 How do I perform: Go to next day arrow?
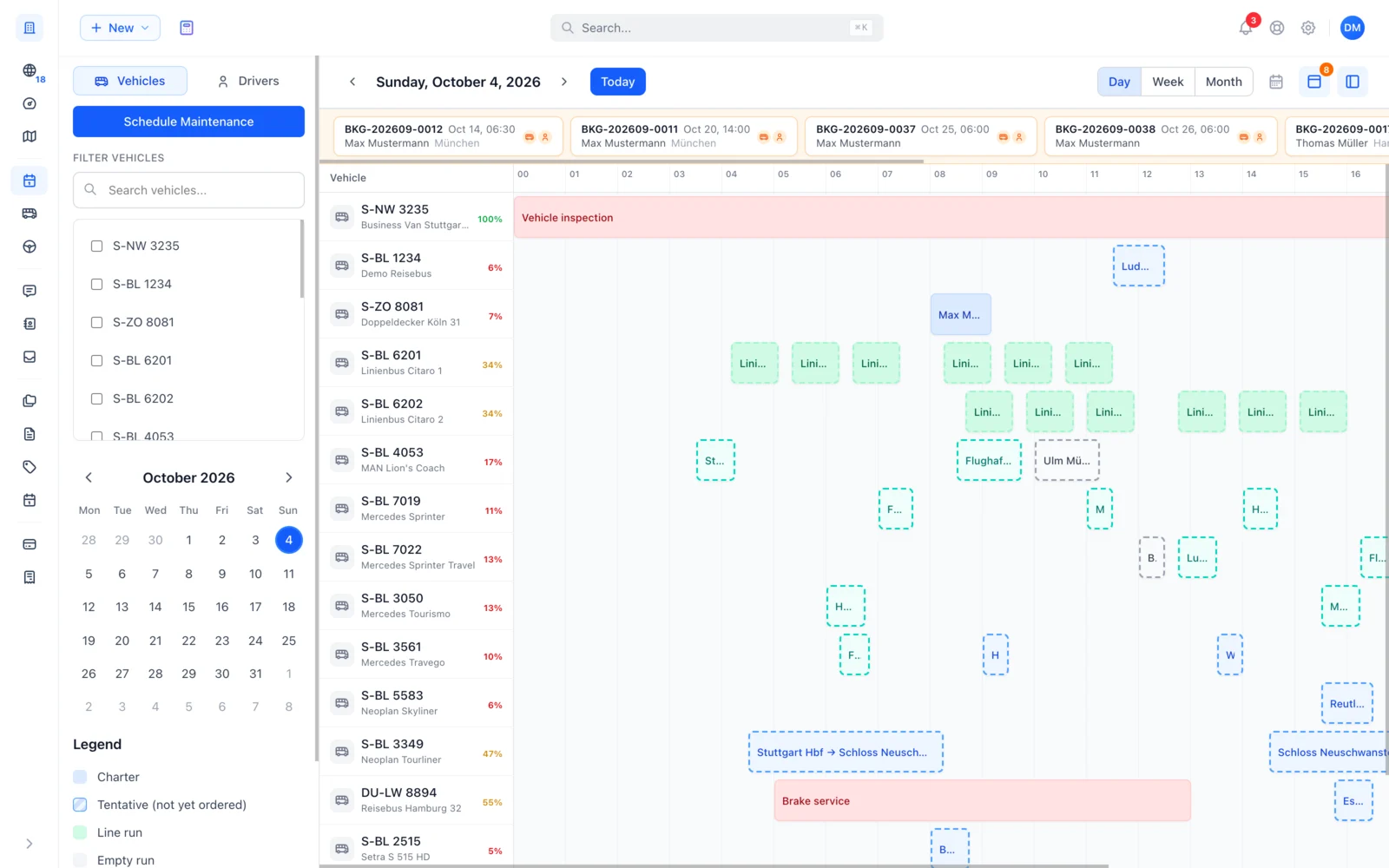[x=564, y=82]
